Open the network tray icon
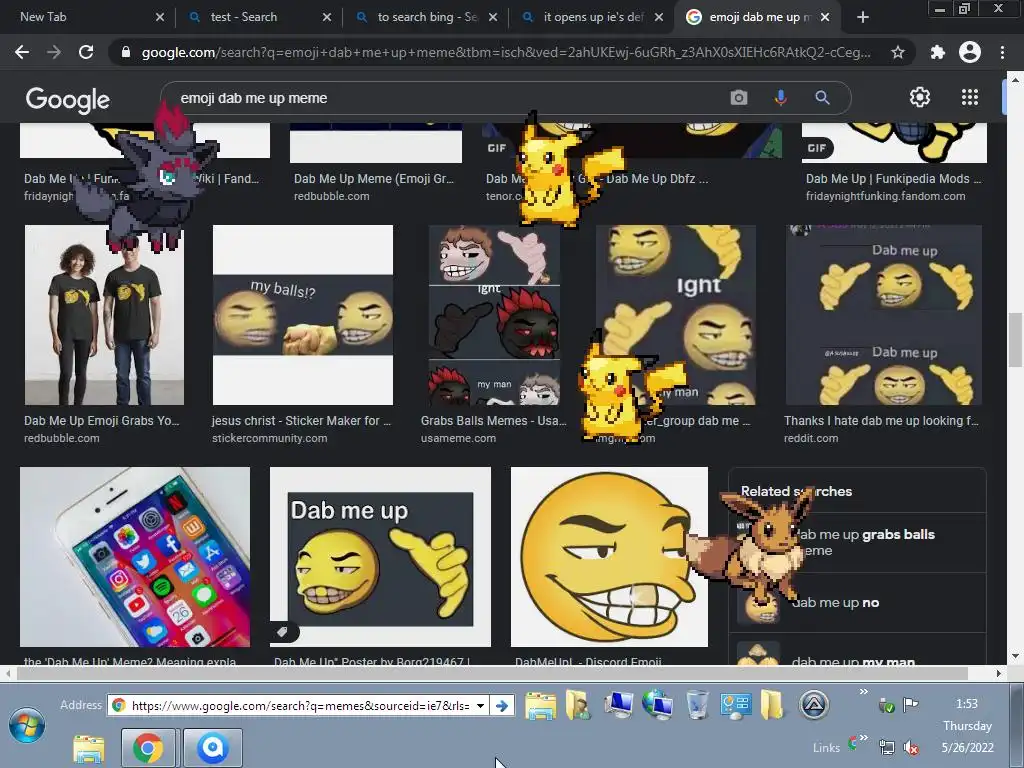This screenshot has width=1024, height=768. coord(887,747)
